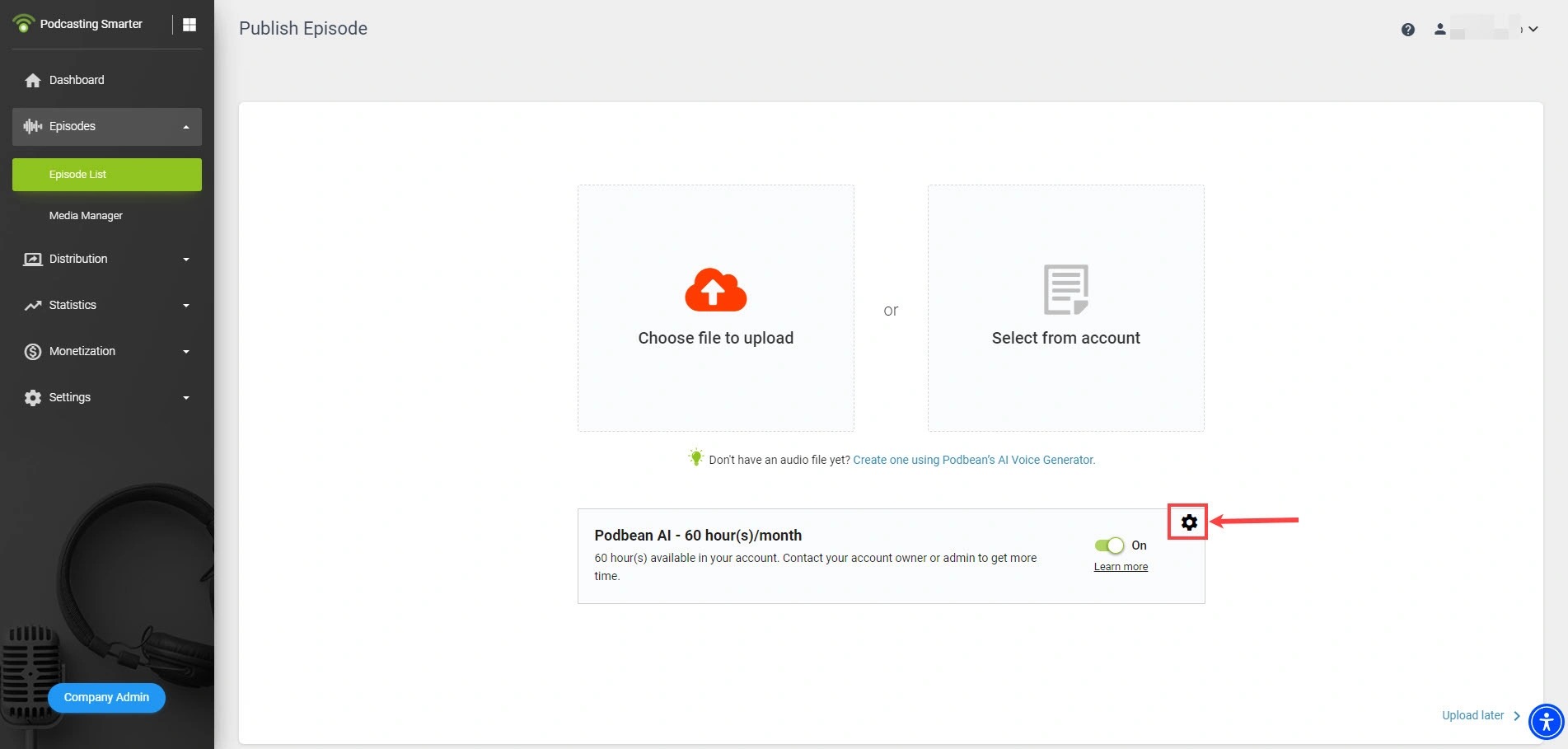1568x749 pixels.
Task: Click the Learn more link
Action: [1121, 567]
